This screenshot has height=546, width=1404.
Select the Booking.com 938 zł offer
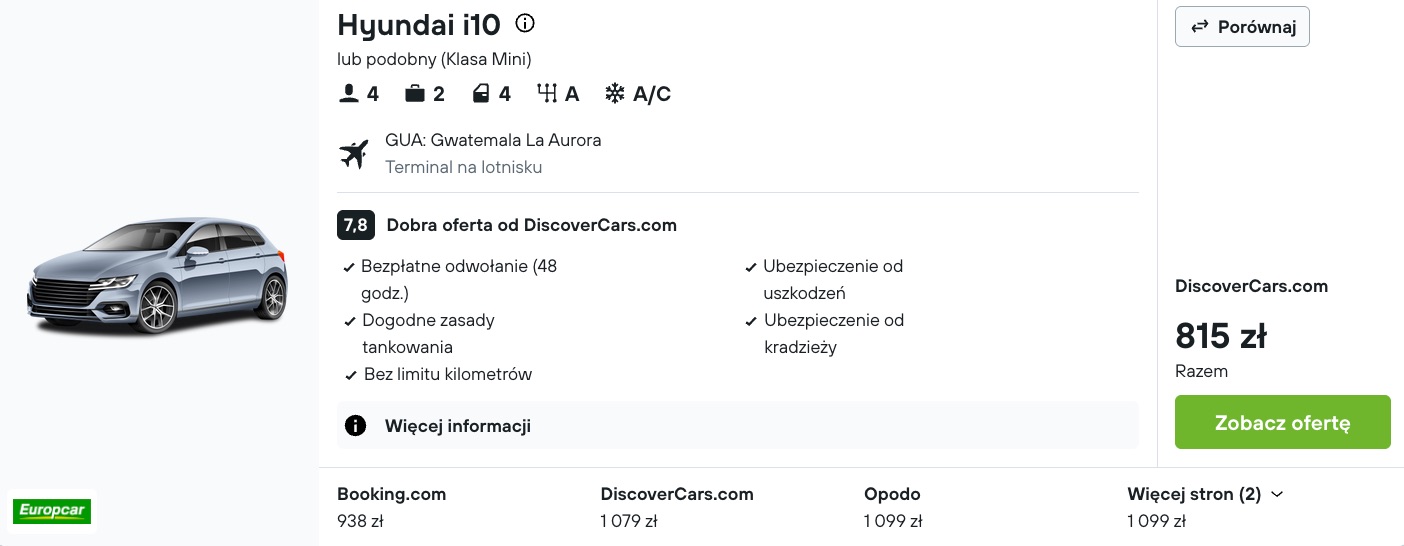[x=392, y=507]
